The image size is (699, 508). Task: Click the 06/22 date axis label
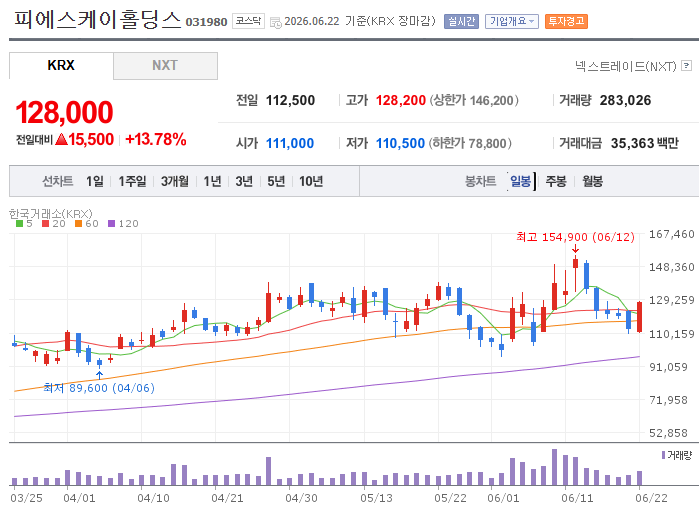pyautogui.click(x=651, y=498)
